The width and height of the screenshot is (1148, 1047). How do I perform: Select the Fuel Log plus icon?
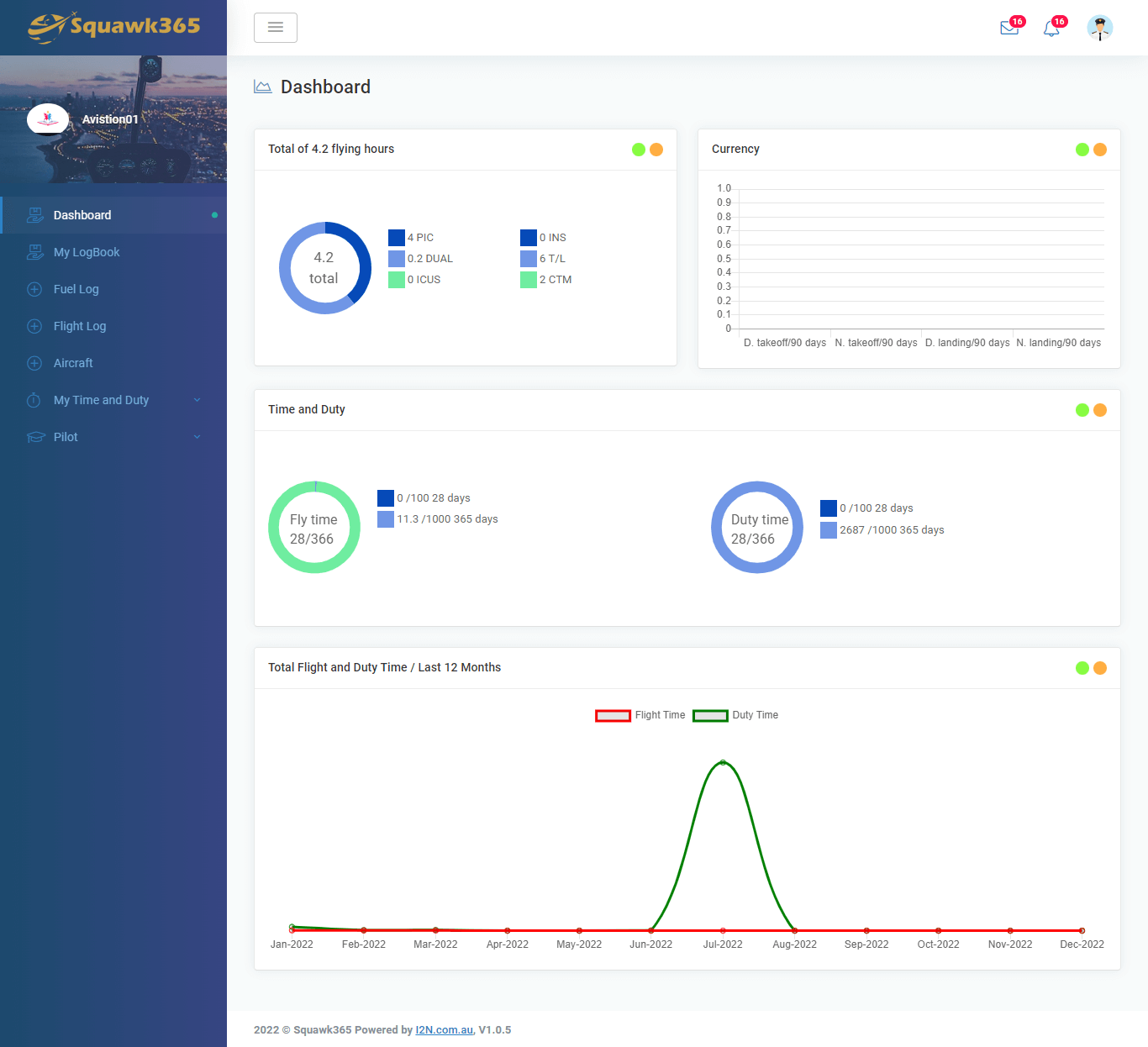pos(34,289)
